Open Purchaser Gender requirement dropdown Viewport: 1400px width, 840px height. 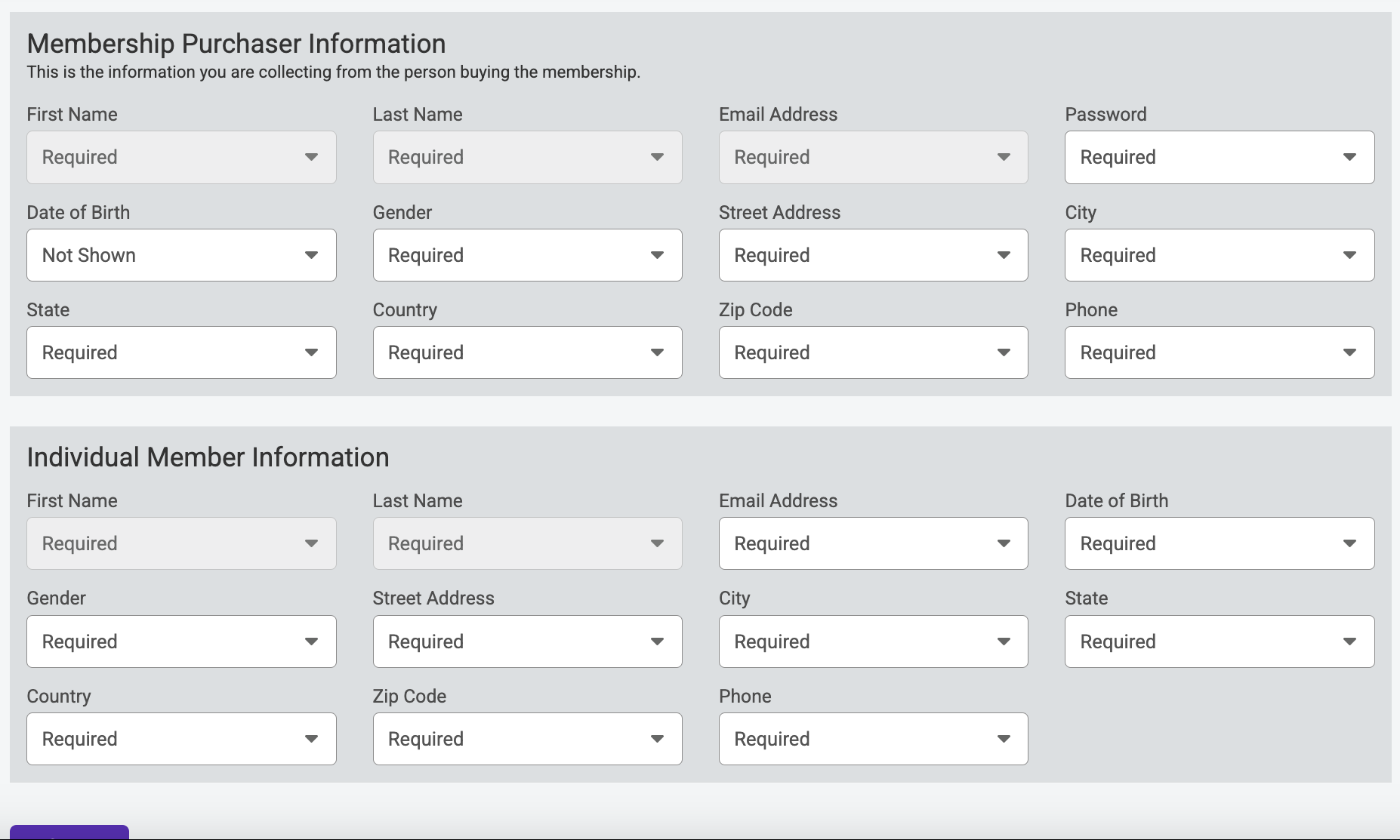pos(527,255)
